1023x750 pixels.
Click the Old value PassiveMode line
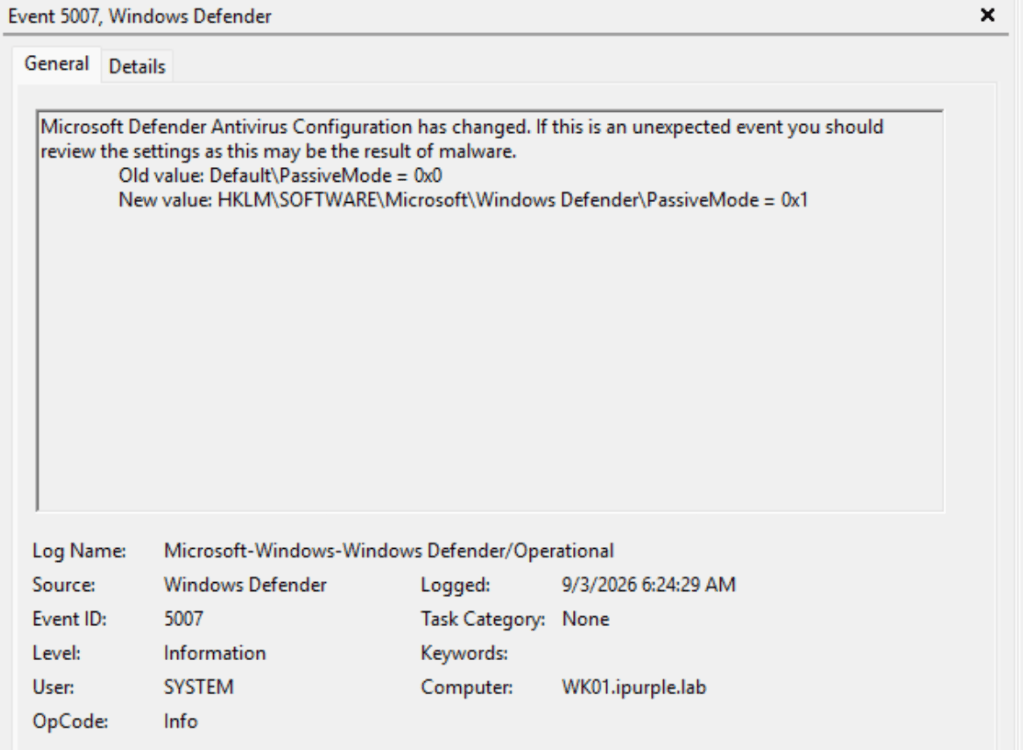(280, 175)
